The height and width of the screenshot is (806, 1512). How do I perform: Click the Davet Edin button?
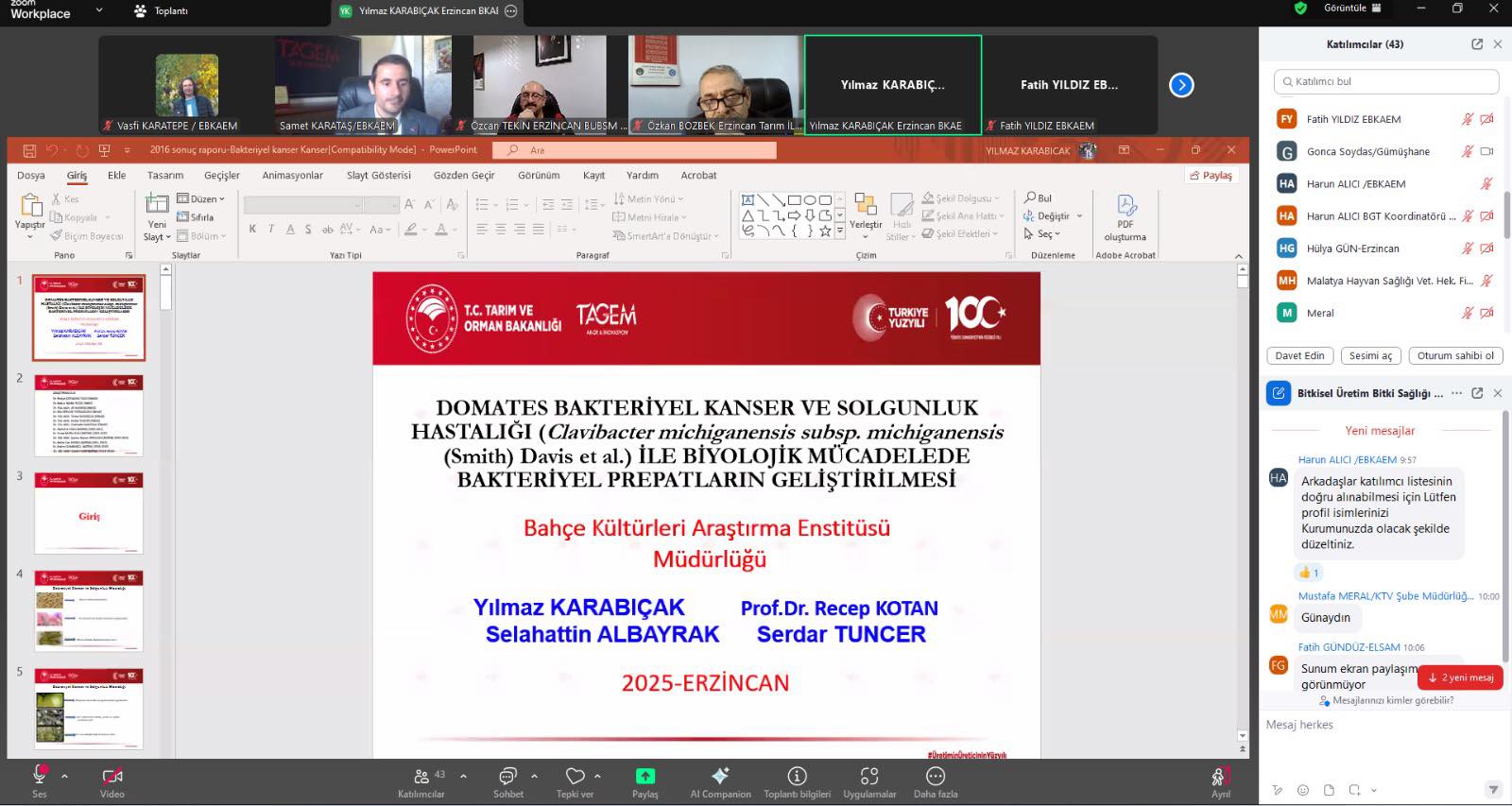coord(1299,356)
